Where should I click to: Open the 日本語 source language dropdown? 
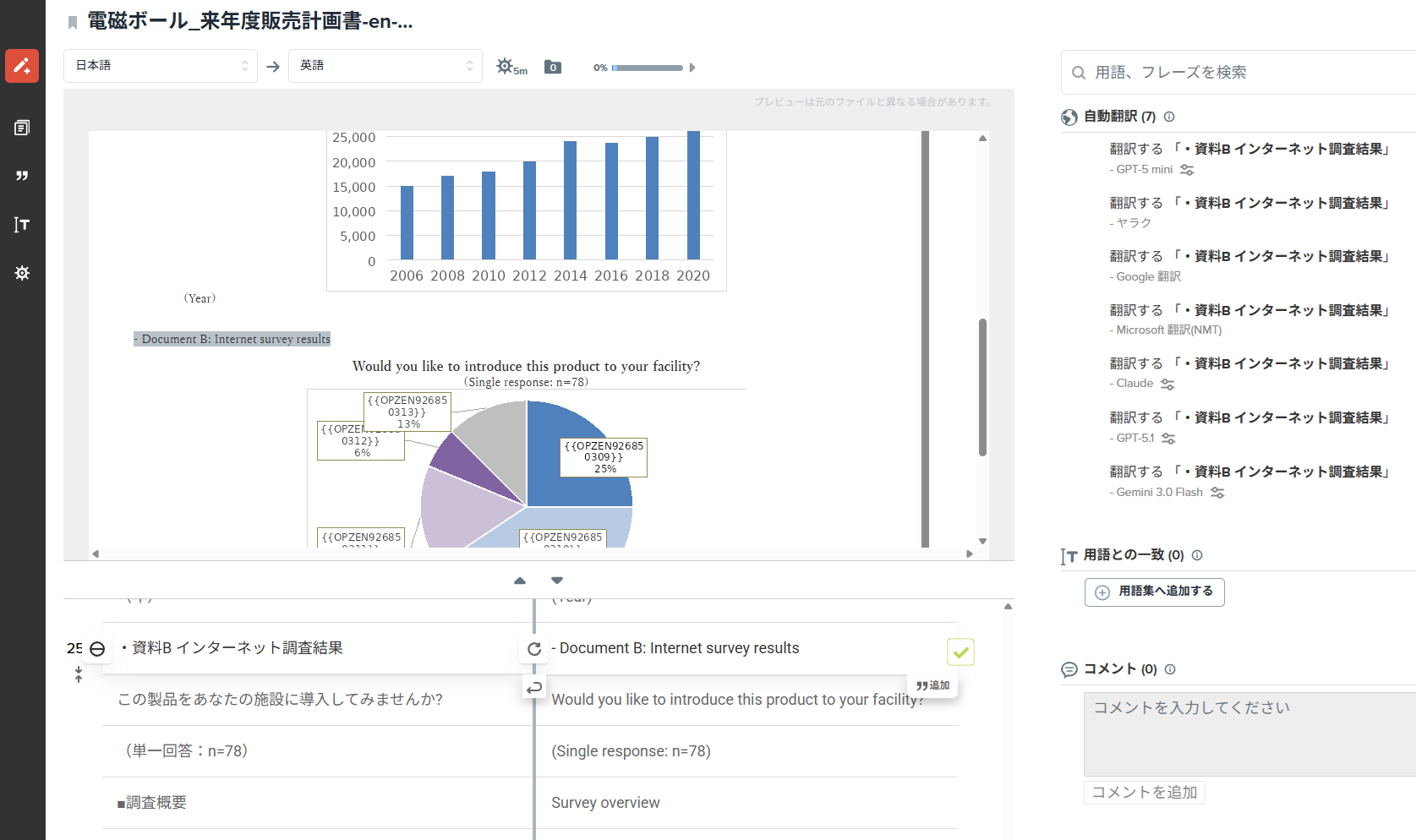click(x=161, y=66)
